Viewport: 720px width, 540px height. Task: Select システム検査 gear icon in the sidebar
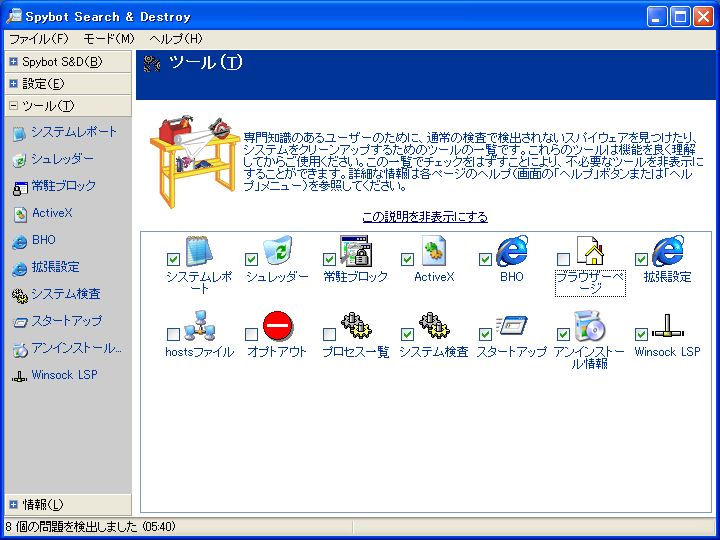pos(19,296)
